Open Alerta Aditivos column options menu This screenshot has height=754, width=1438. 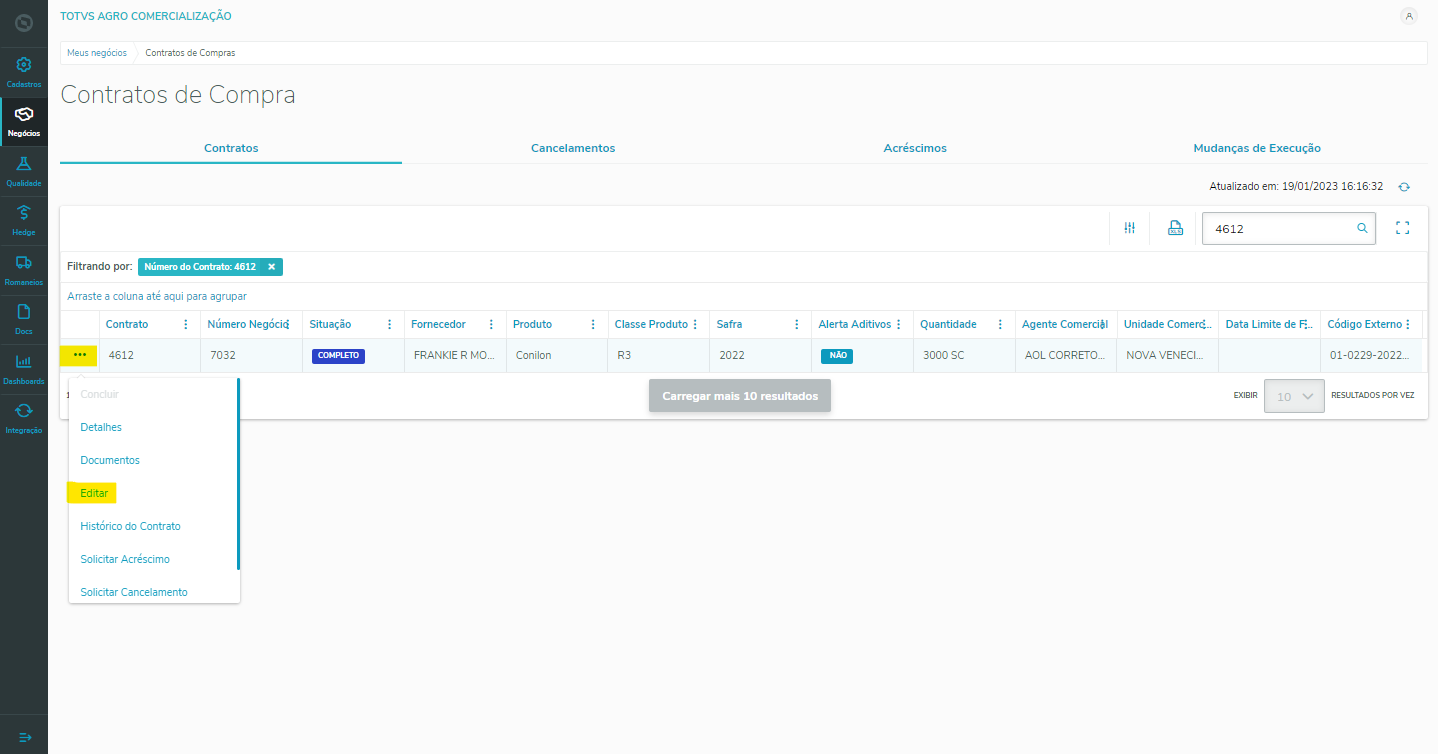pyautogui.click(x=899, y=324)
